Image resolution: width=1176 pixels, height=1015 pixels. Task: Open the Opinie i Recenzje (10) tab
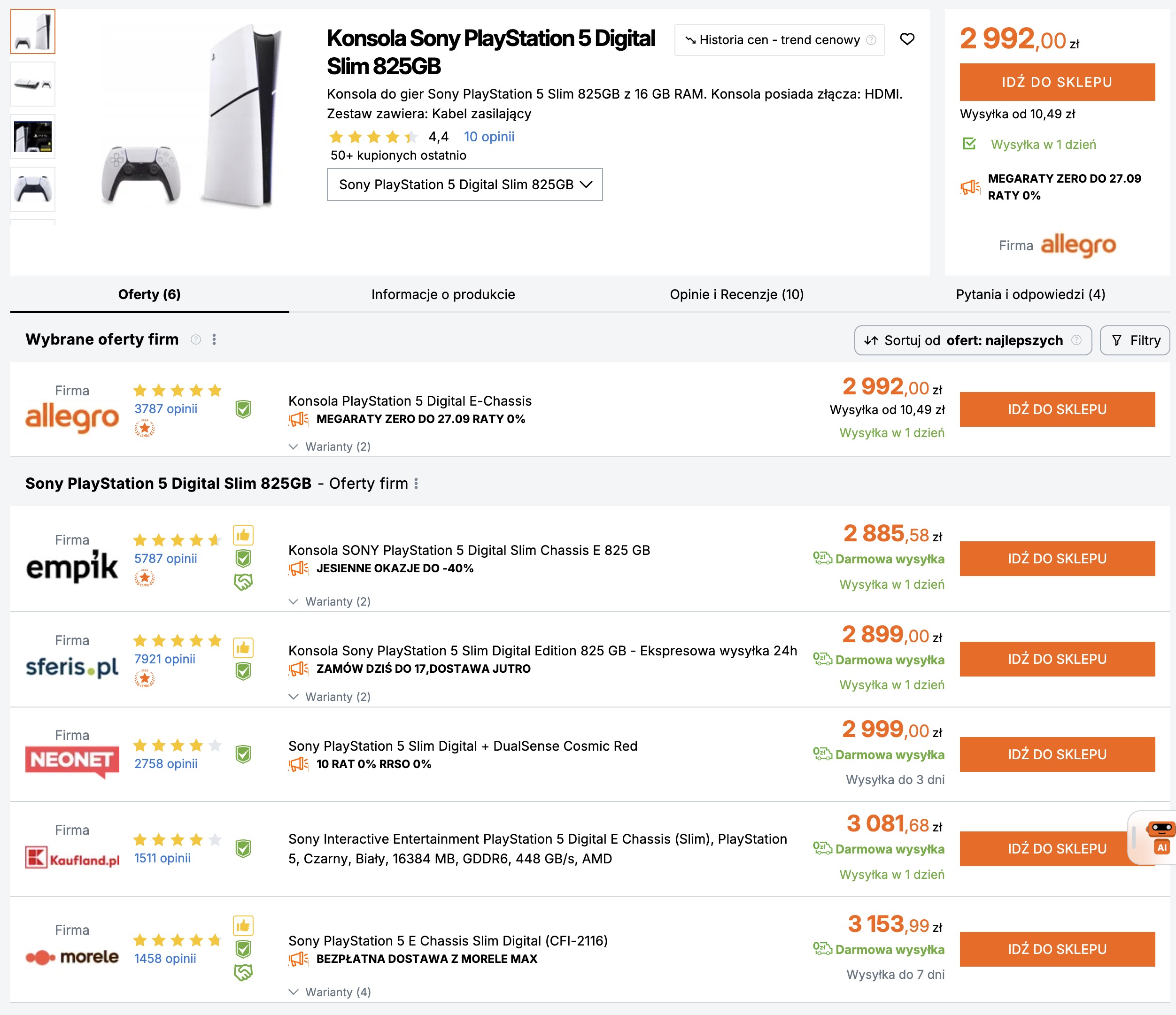click(x=737, y=294)
